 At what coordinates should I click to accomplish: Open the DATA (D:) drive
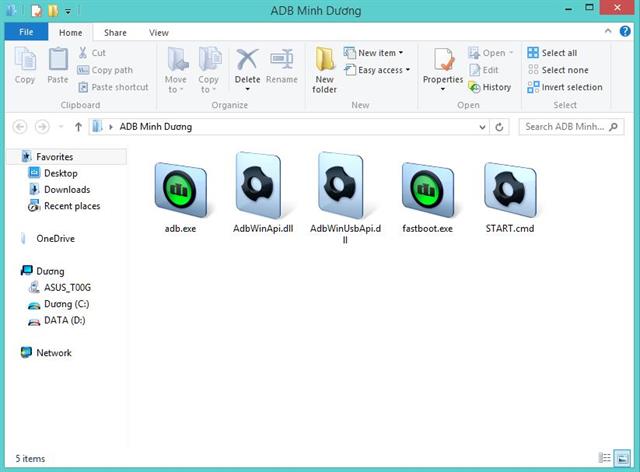pyautogui.click(x=56, y=320)
